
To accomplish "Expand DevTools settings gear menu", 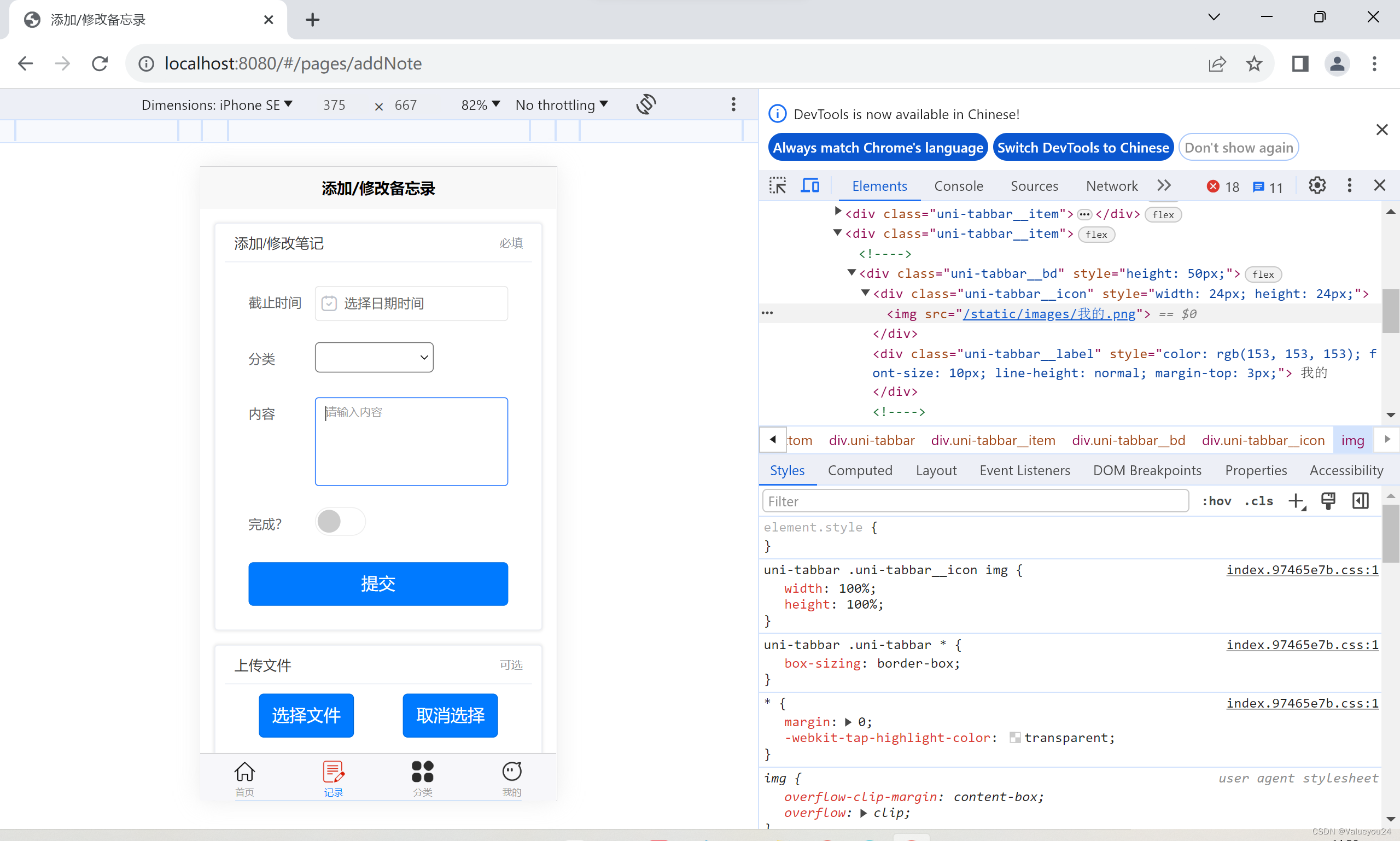I will [1317, 186].
